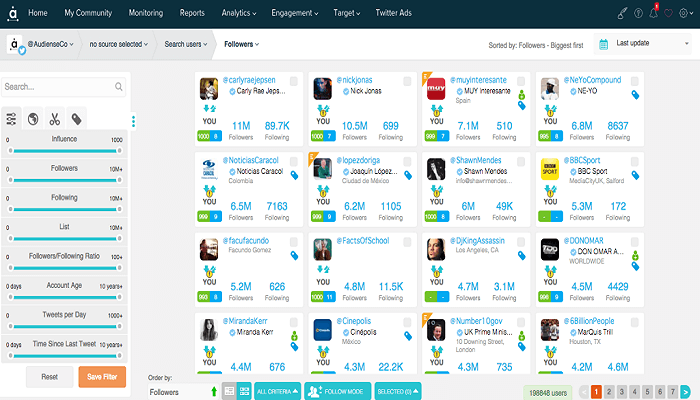Select the FactsOfSchool card checkbox
Image resolution: width=700 pixels, height=400 pixels.
click(407, 242)
